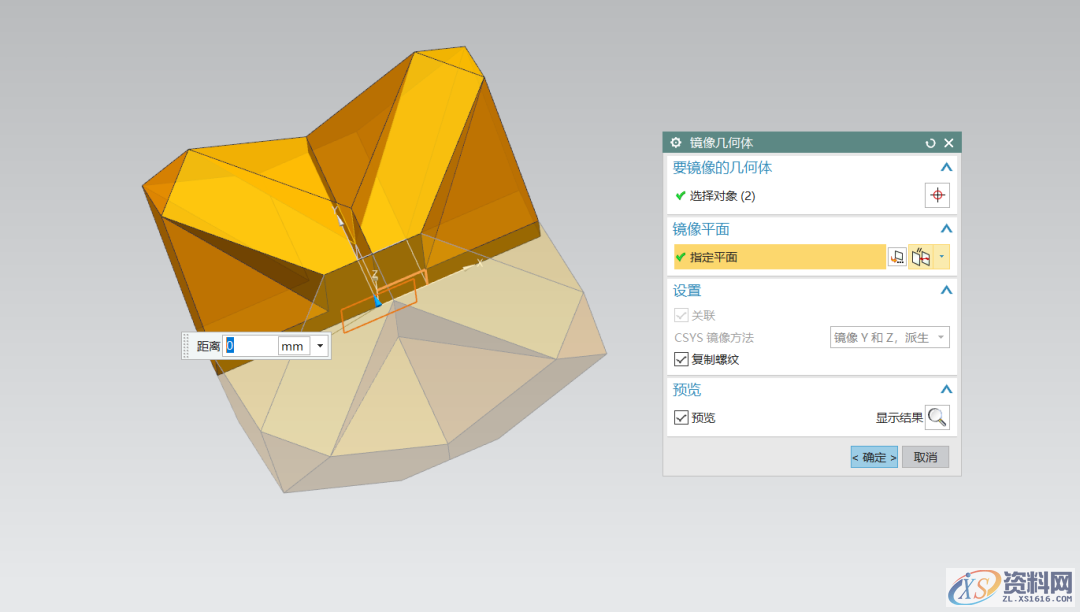Click the Select Object crosshair icon

point(937,195)
